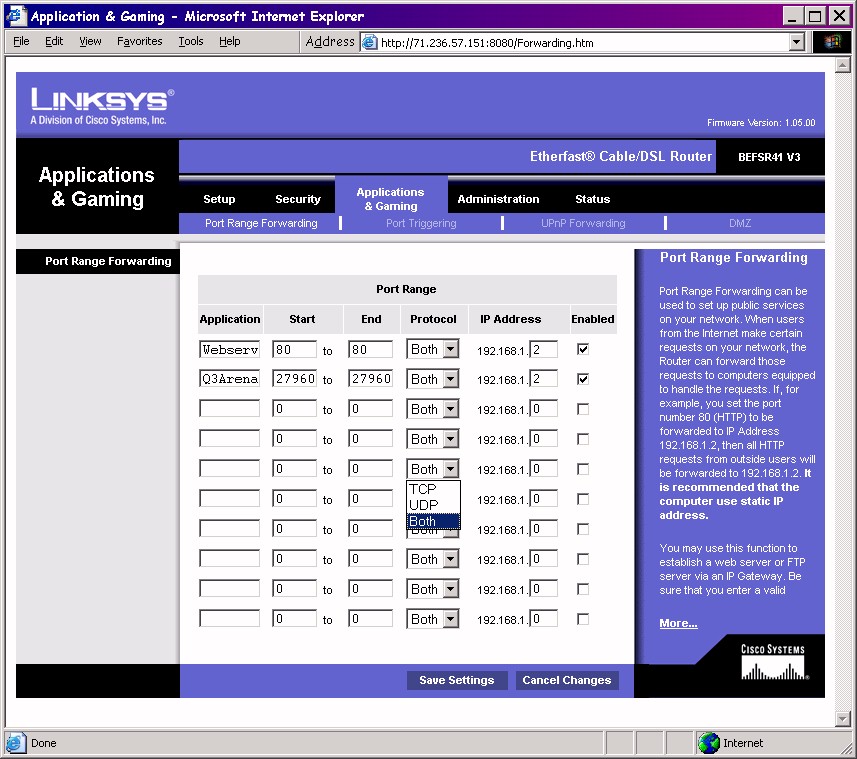Image resolution: width=857 pixels, height=759 pixels.
Task: Open the DMZ subtab
Action: coord(740,223)
